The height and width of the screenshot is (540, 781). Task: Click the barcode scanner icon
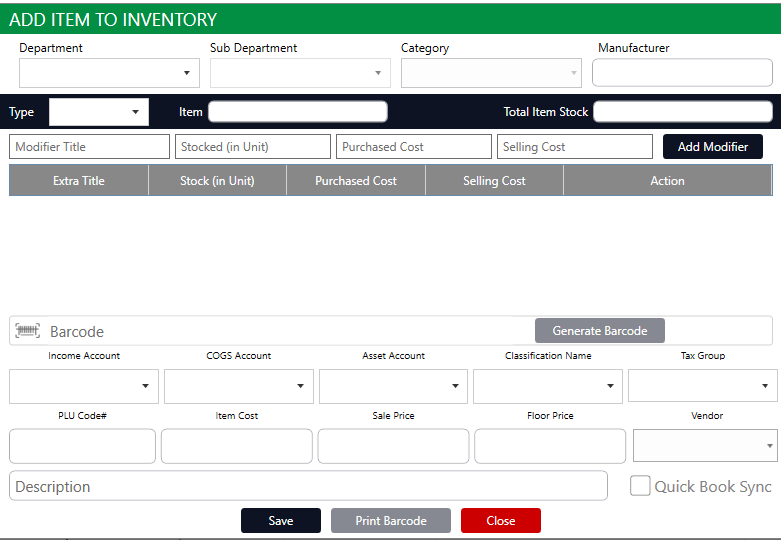(x=28, y=331)
